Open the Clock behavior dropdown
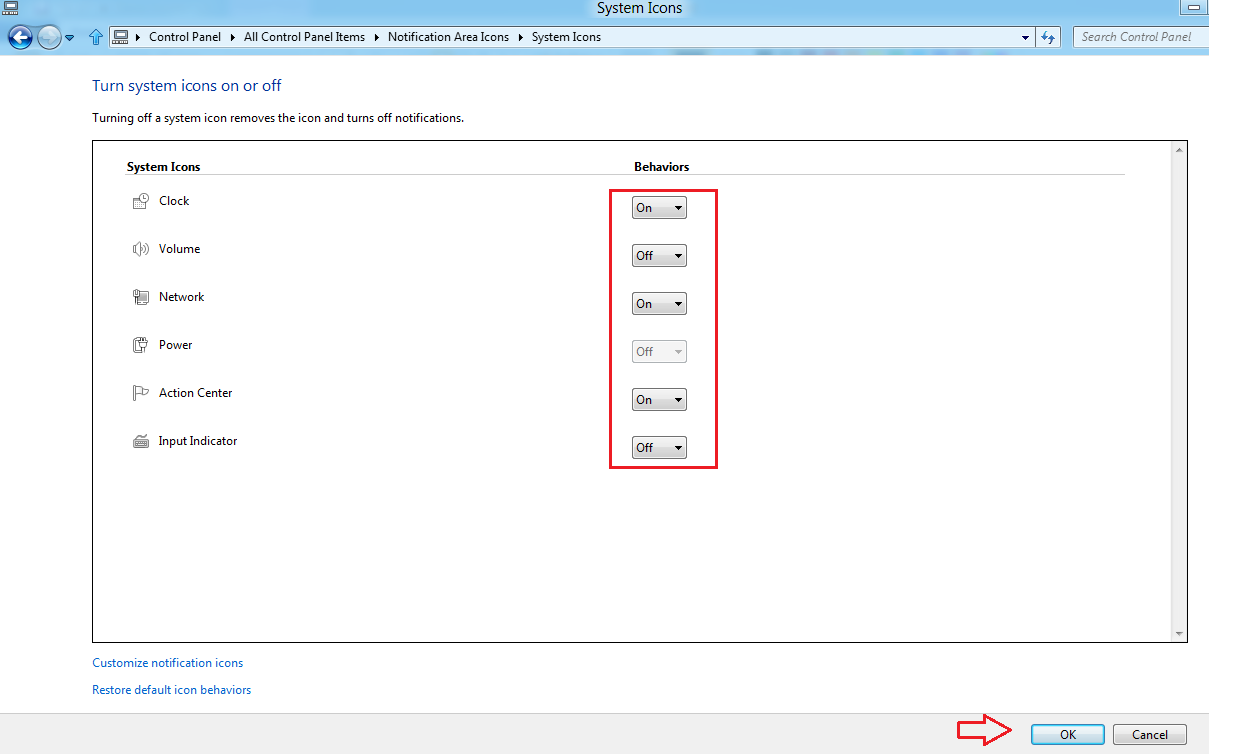Image resolution: width=1251 pixels, height=754 pixels. coord(658,207)
